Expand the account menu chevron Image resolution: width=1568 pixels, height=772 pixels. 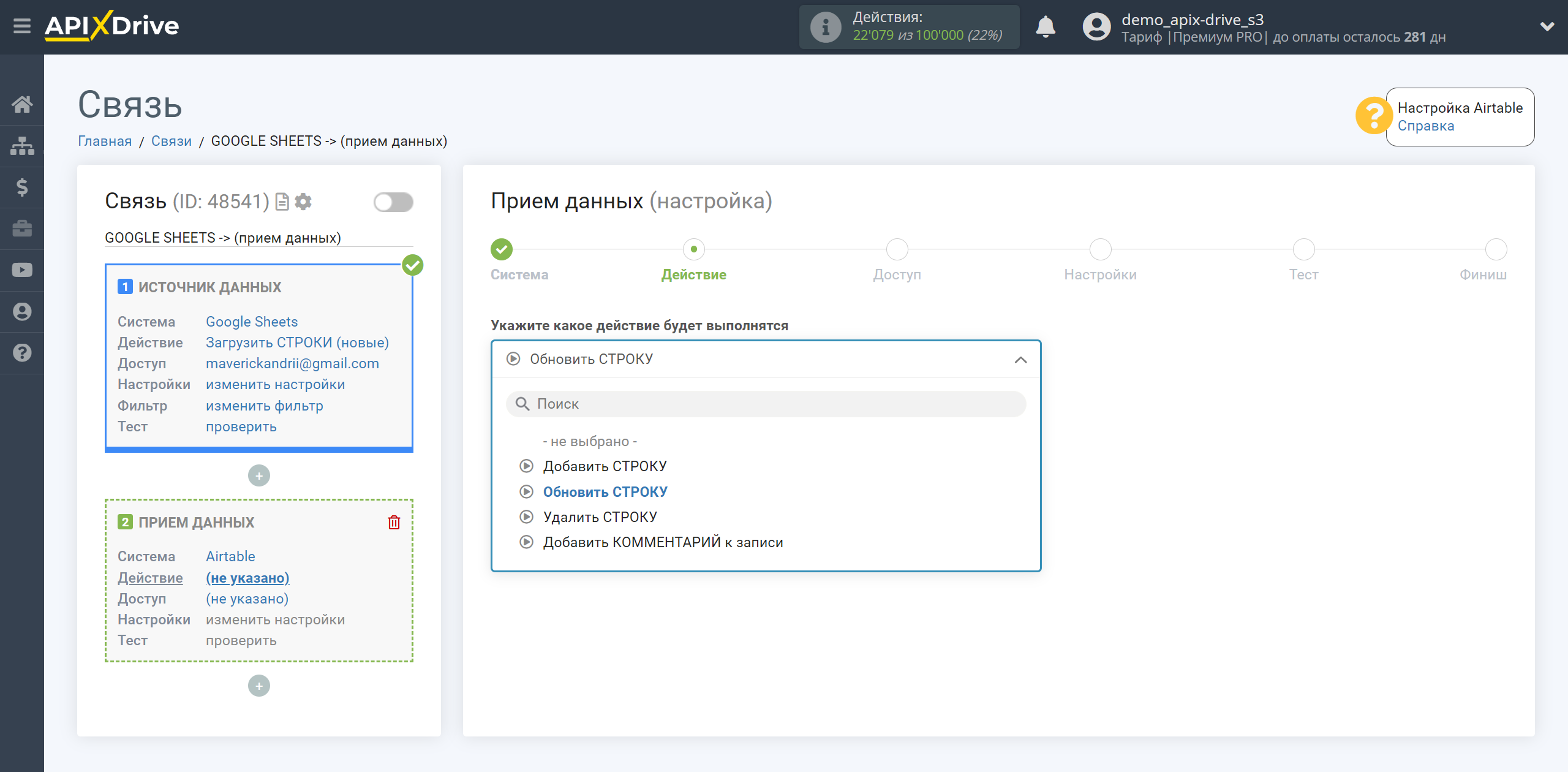1547,26
